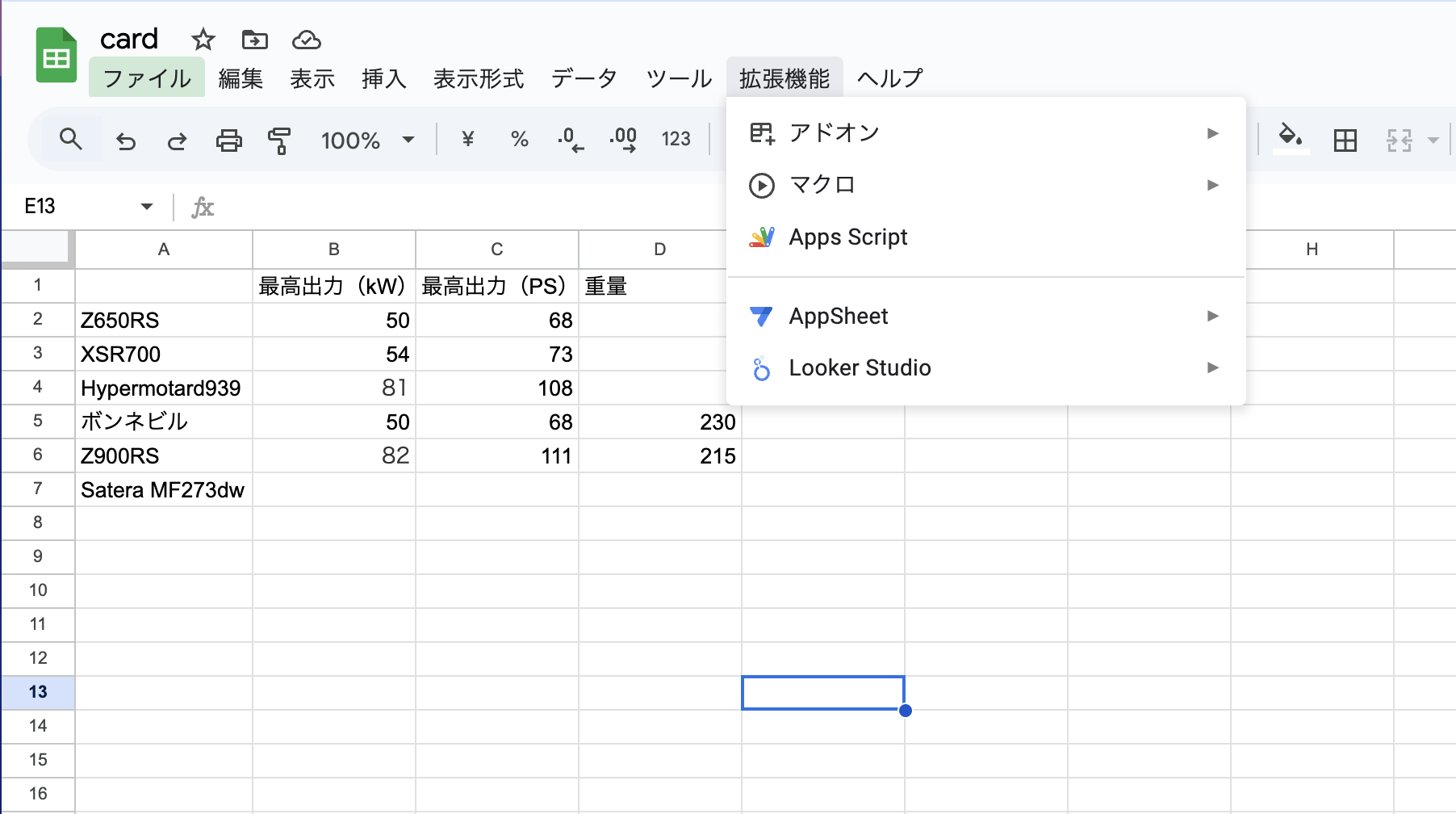Click the redo arrow icon
Image resolution: width=1456 pixels, height=814 pixels.
(x=177, y=141)
